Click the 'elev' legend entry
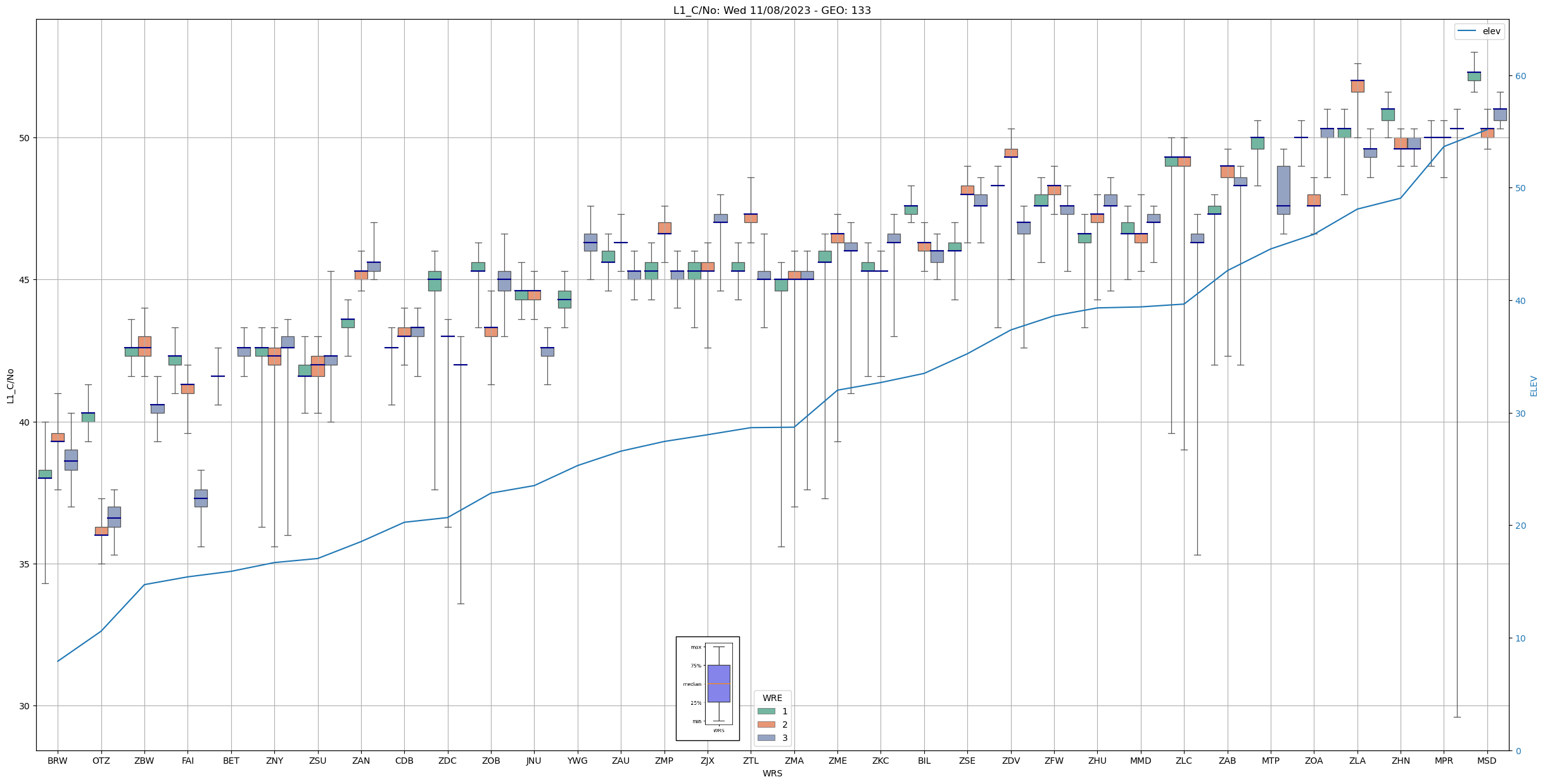1545x784 pixels. click(1479, 31)
